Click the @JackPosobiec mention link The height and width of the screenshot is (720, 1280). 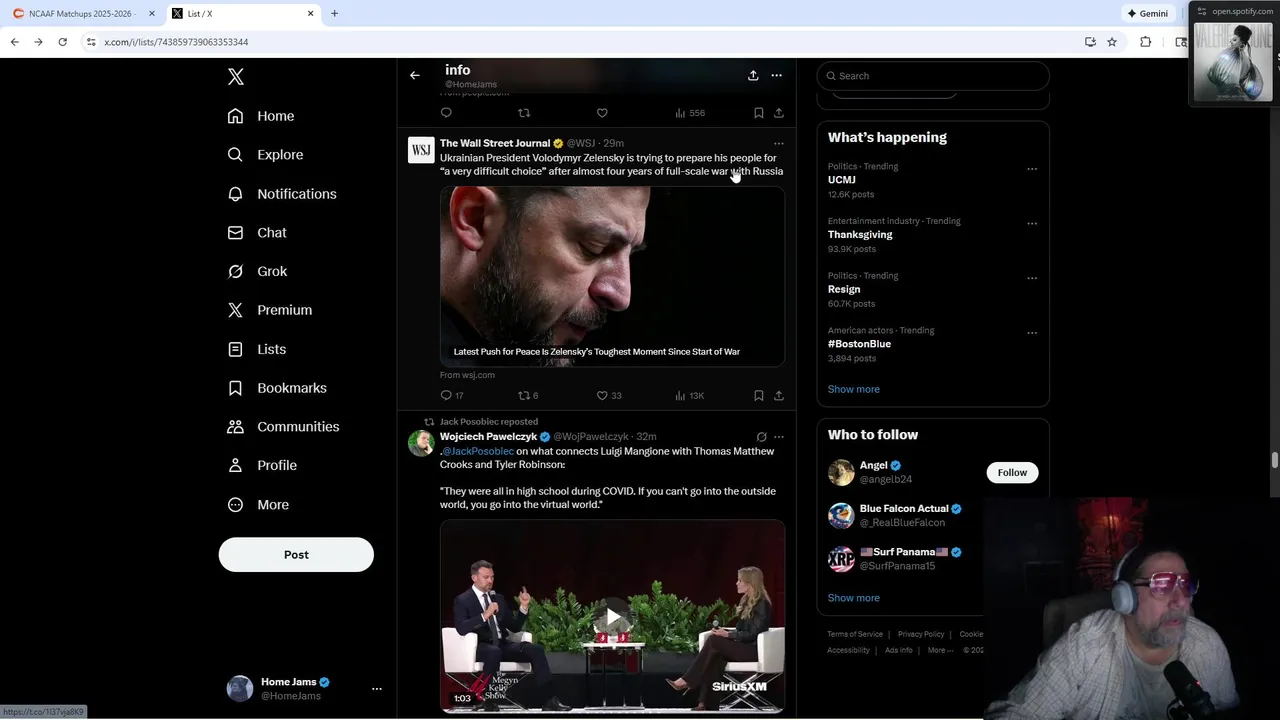[x=478, y=451]
